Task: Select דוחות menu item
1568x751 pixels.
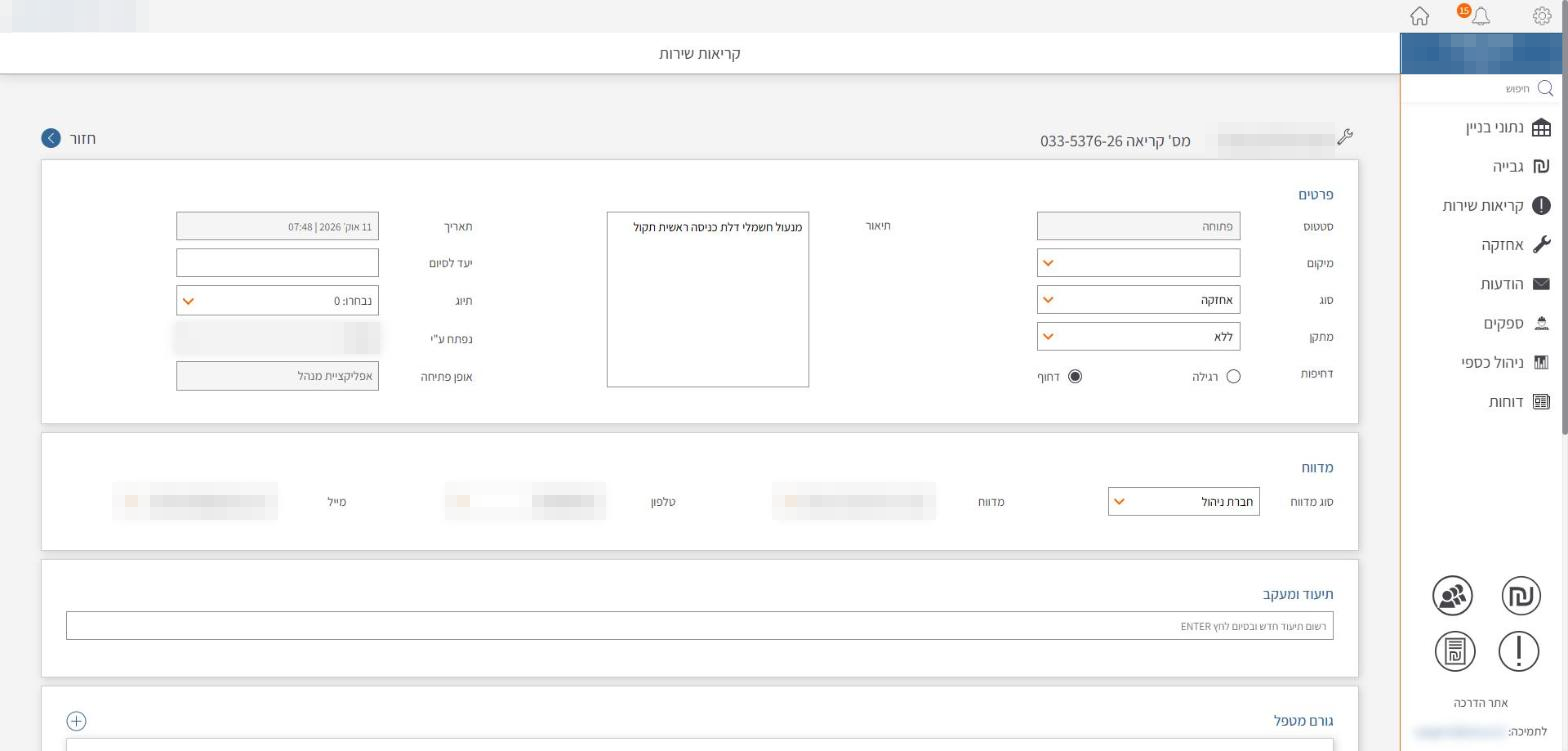Action: pyautogui.click(x=1506, y=402)
